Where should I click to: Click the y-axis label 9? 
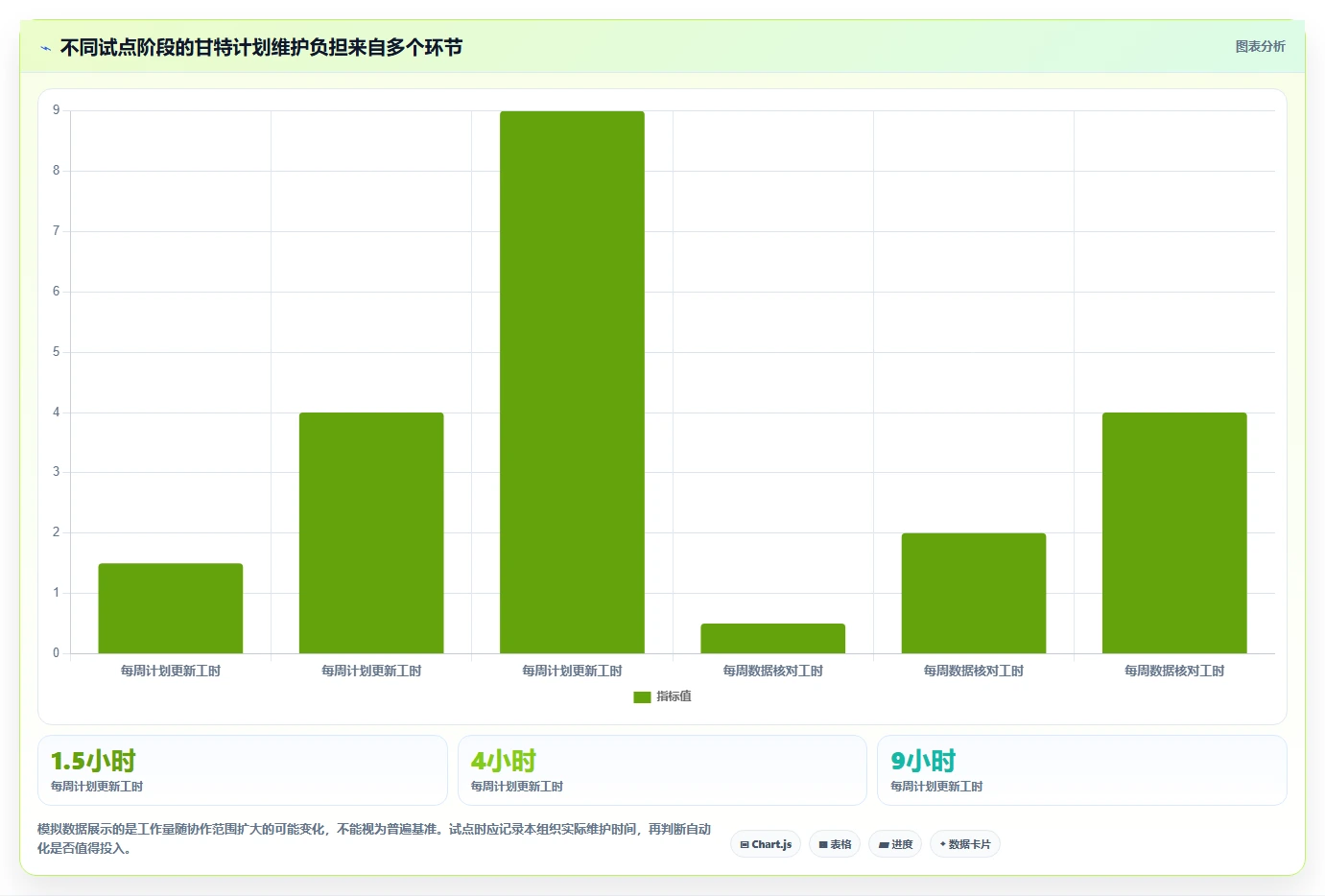coord(56,110)
